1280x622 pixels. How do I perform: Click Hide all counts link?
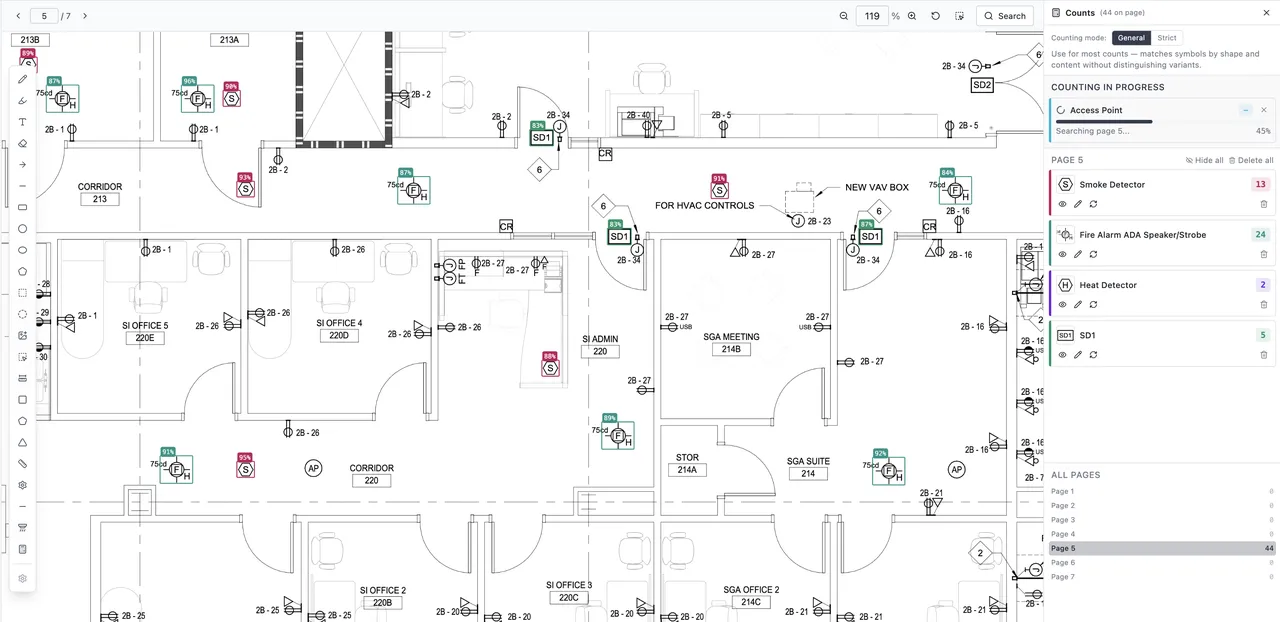click(1204, 160)
